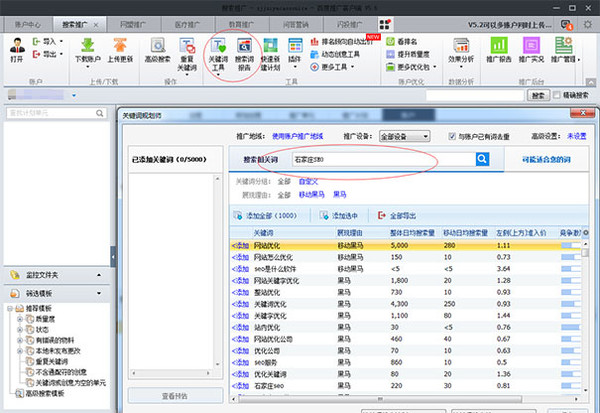Click the 打开 account icon
Image resolution: width=600 pixels, height=413 pixels.
[17, 46]
